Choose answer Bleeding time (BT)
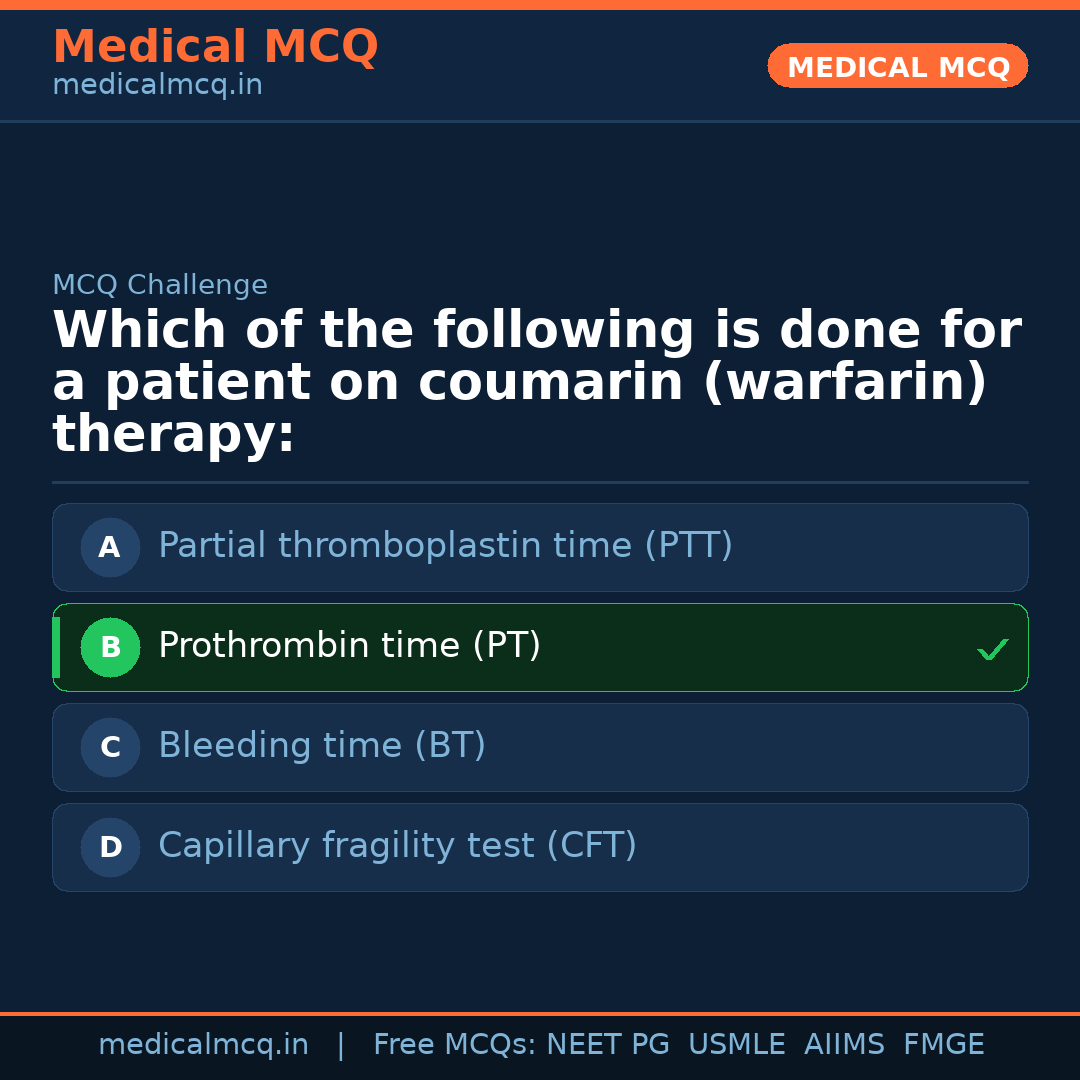The image size is (1080, 1080). click(322, 746)
